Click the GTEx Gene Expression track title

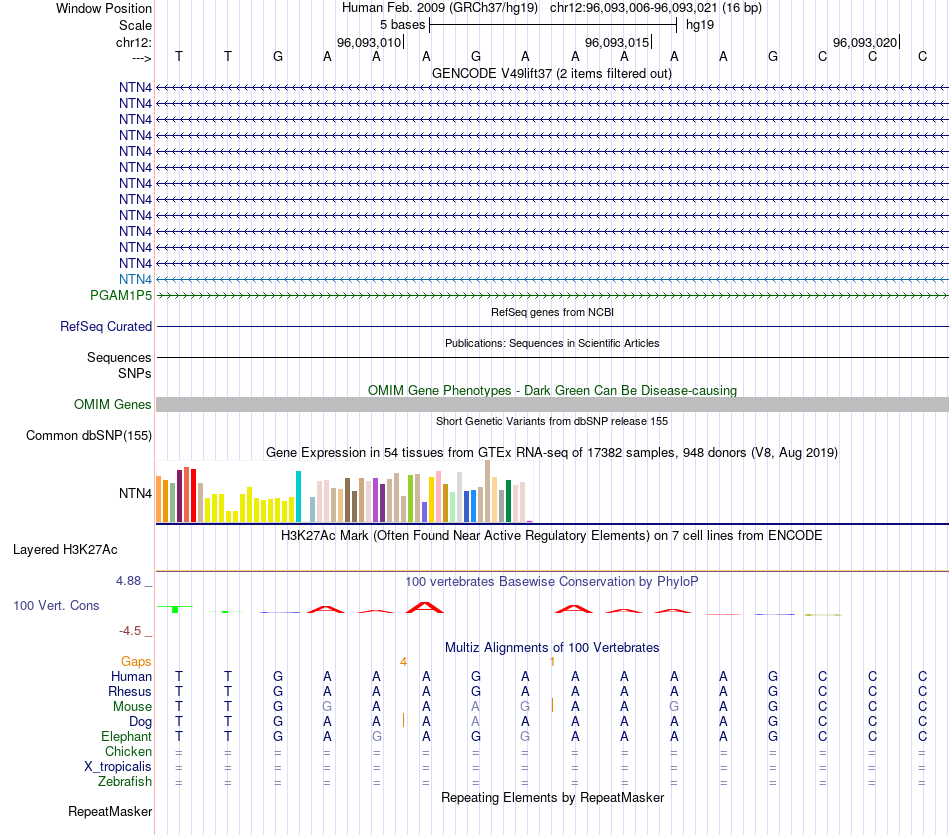click(552, 453)
